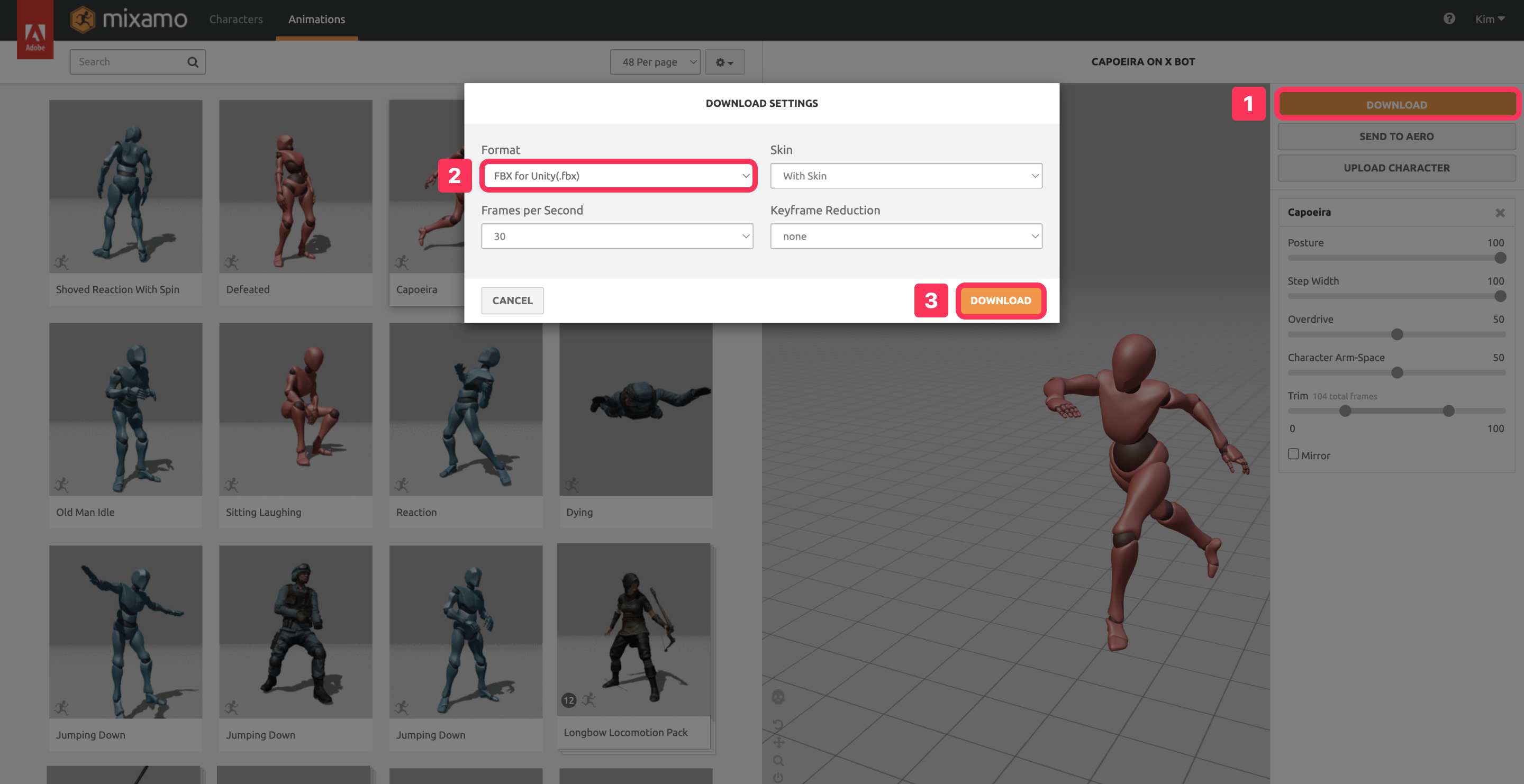
Task: Click the search magnifier icon
Action: (x=192, y=62)
